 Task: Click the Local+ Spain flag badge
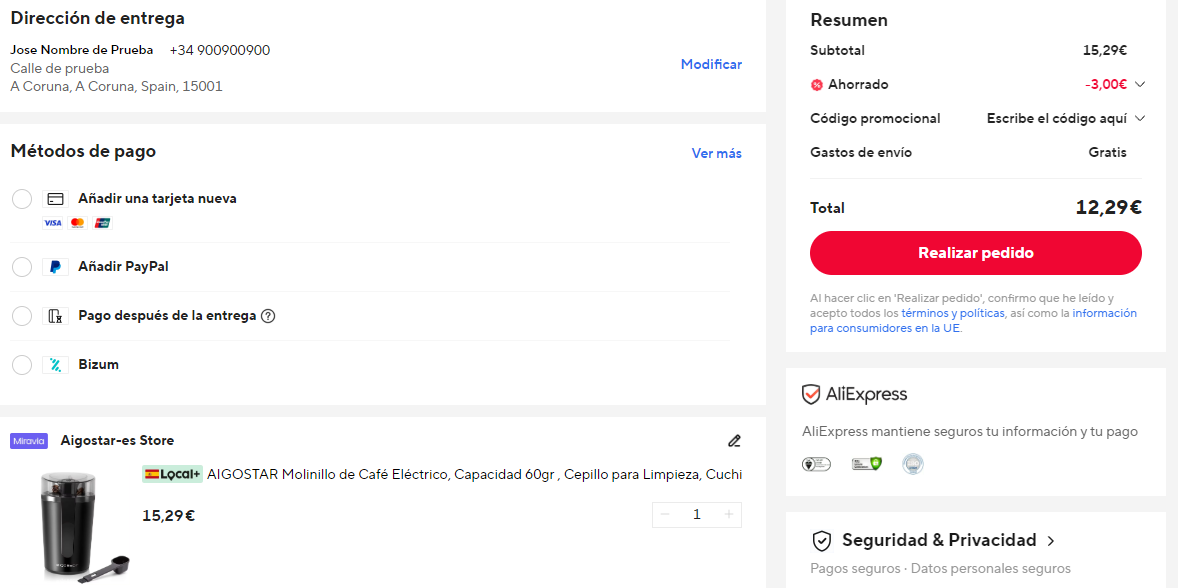click(x=172, y=474)
